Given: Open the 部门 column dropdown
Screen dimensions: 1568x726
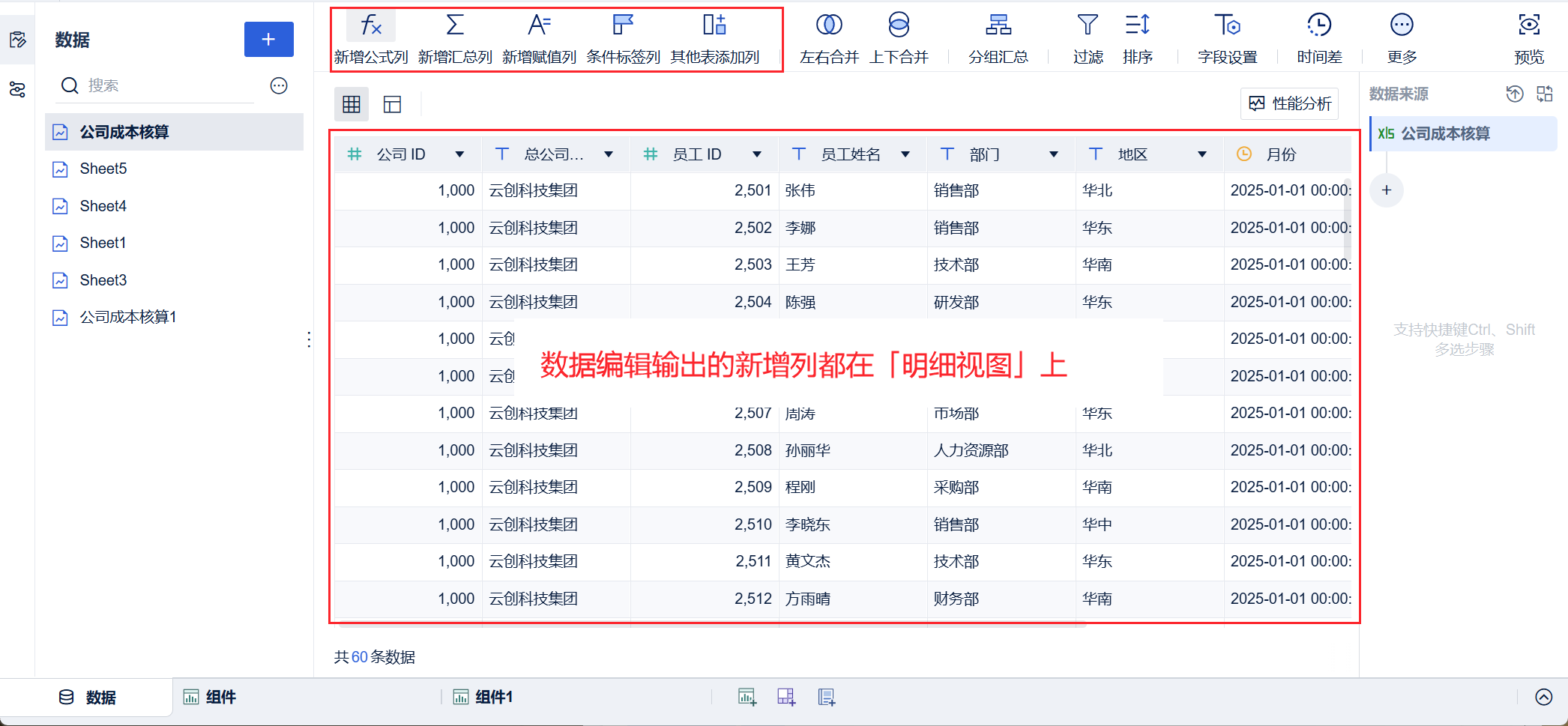Looking at the screenshot, I should [x=1054, y=154].
